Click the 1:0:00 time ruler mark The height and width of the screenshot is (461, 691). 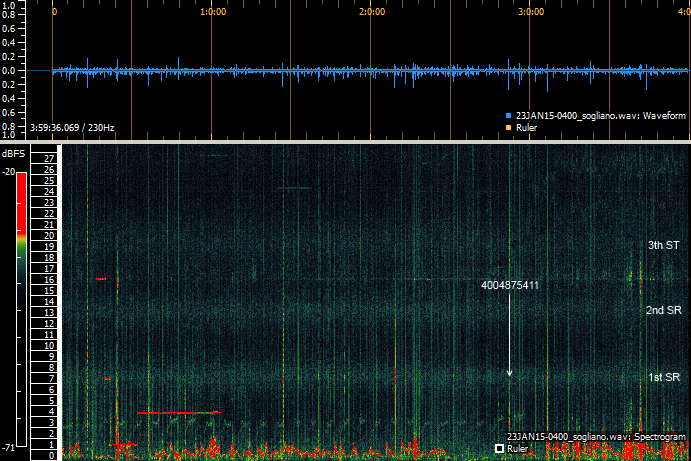pyautogui.click(x=212, y=13)
